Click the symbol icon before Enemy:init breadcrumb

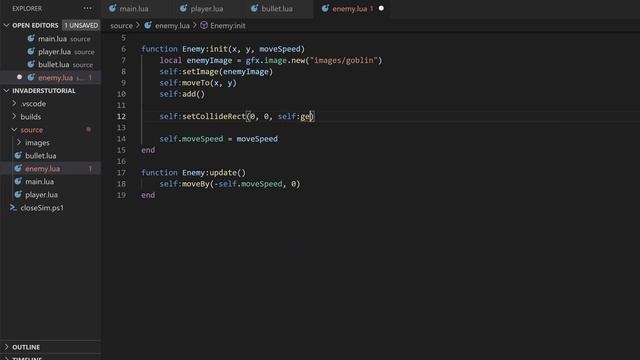204,25
